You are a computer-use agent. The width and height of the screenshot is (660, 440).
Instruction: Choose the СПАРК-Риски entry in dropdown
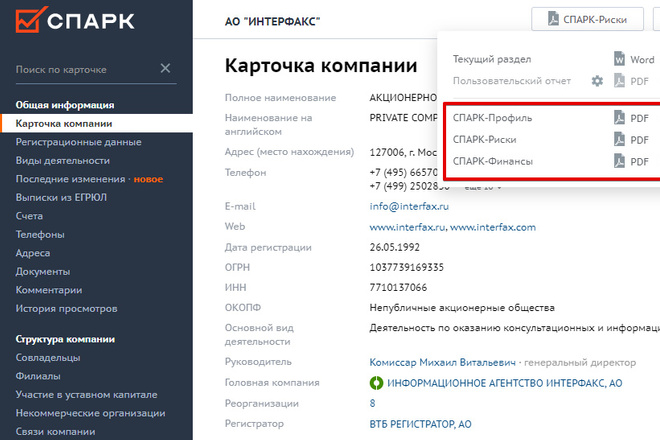tap(484, 139)
